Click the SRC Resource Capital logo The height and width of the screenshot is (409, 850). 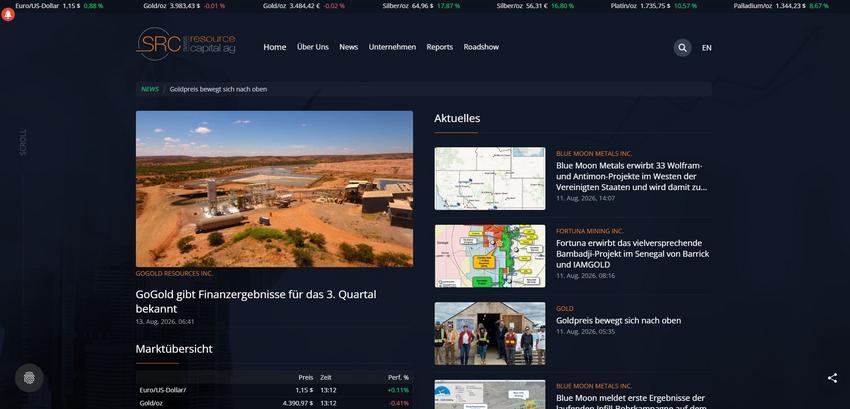click(x=185, y=44)
